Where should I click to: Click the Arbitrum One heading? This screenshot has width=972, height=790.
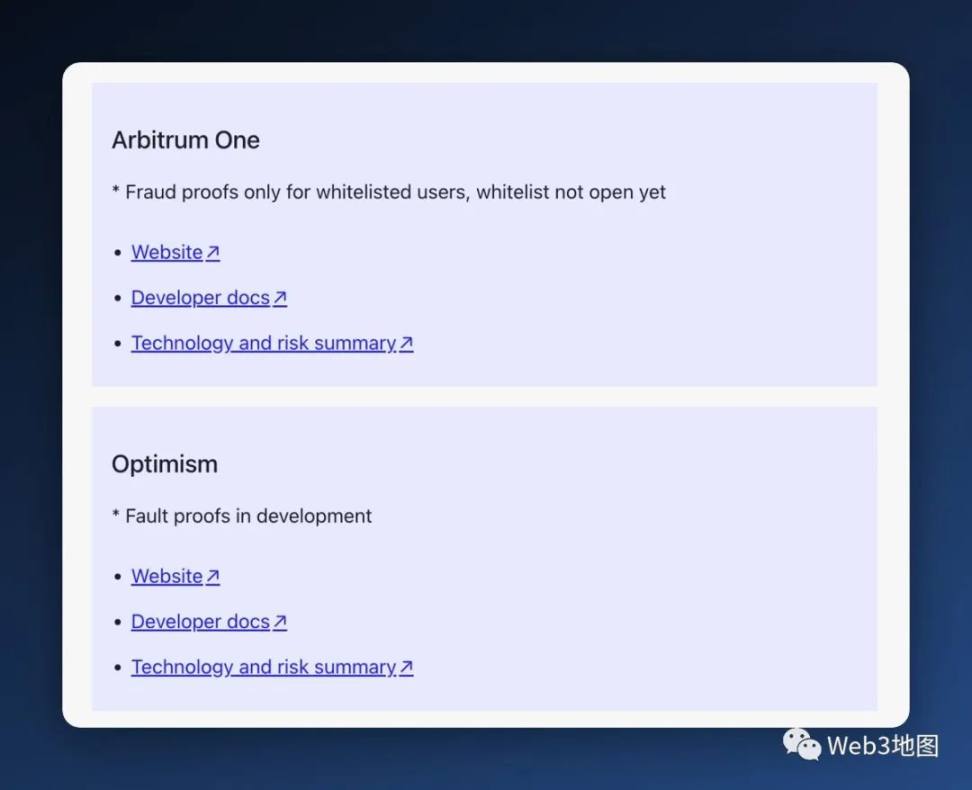(x=185, y=140)
